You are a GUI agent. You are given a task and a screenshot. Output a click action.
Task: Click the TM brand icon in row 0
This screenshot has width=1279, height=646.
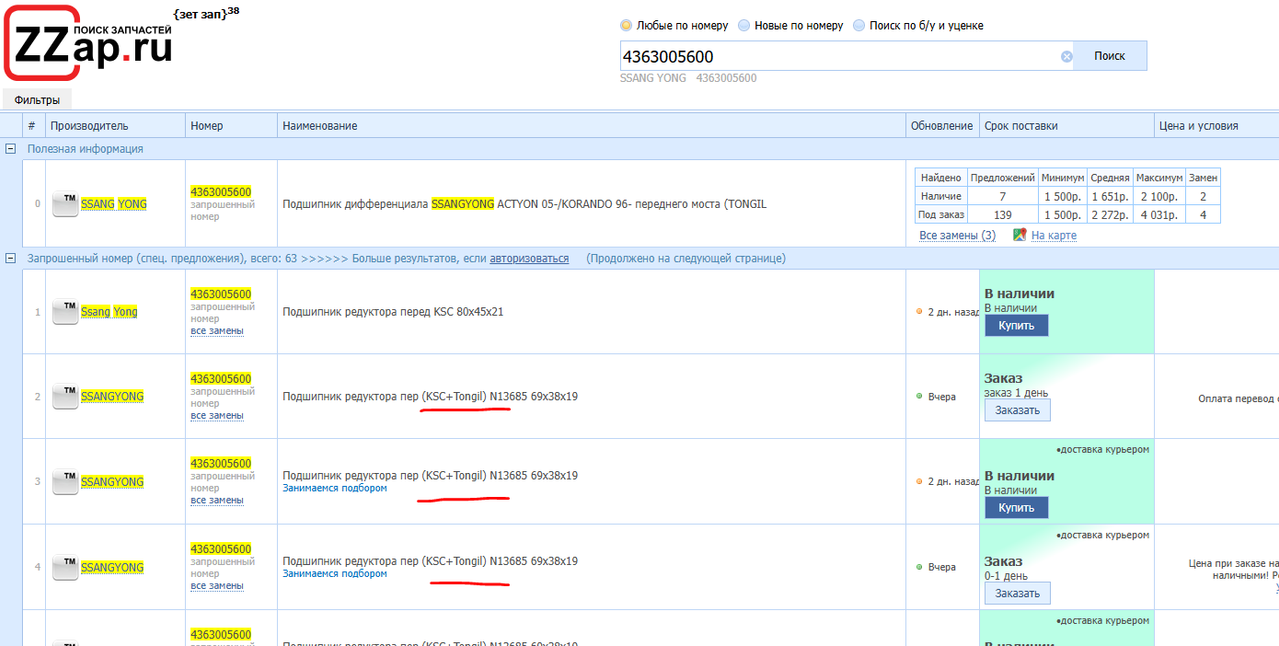65,203
